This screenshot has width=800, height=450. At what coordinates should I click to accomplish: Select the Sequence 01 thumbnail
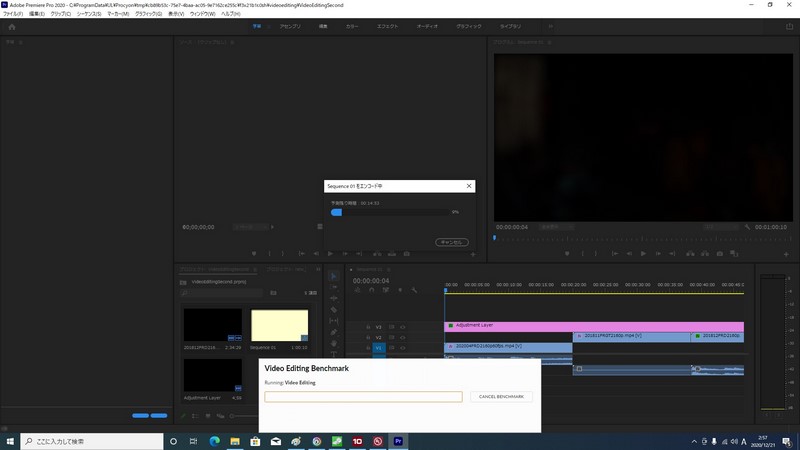point(280,325)
